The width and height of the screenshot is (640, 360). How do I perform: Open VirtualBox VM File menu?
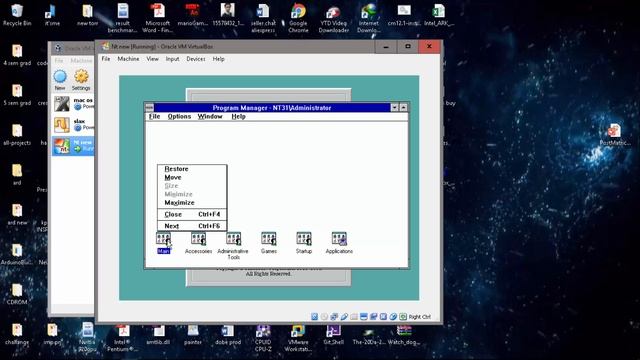pyautogui.click(x=106, y=59)
